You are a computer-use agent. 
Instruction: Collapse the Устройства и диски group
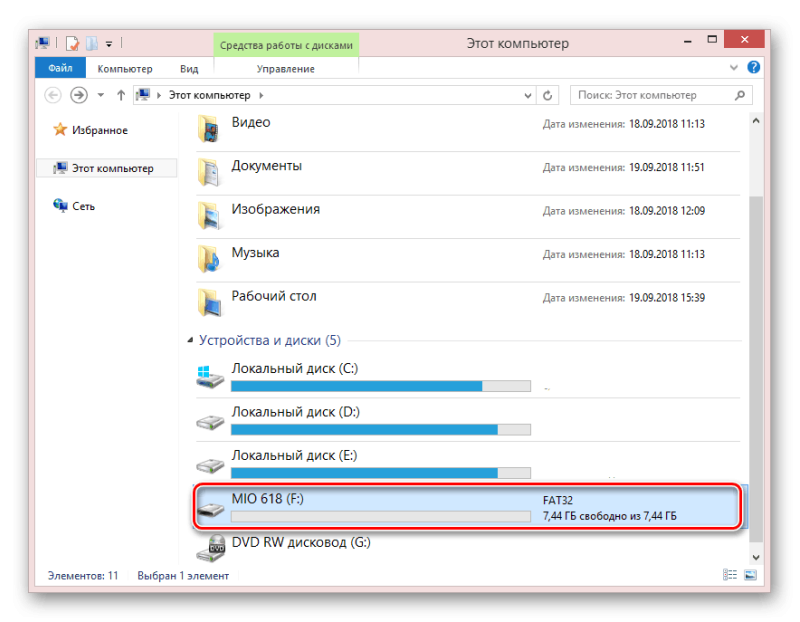pos(190,340)
